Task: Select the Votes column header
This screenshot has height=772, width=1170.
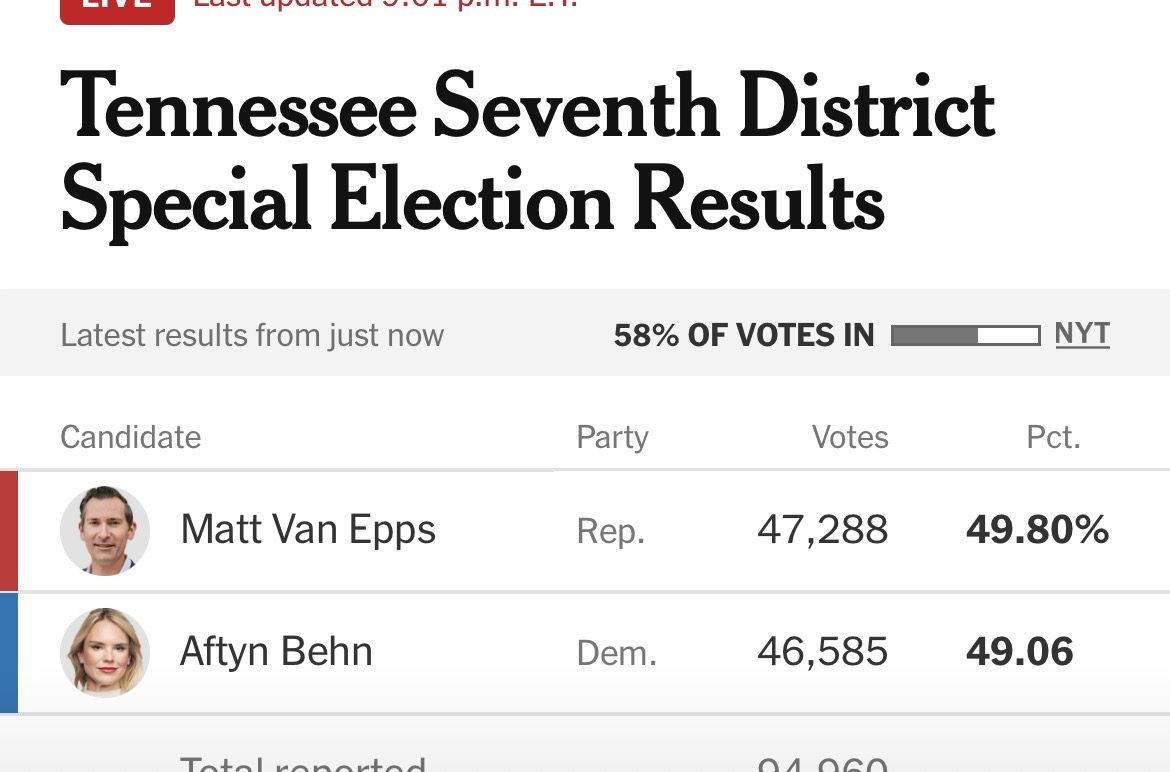Action: click(x=850, y=437)
